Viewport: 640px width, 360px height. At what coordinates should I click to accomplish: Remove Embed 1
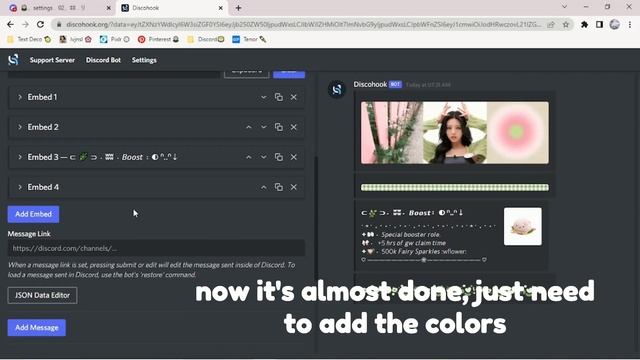coord(294,97)
